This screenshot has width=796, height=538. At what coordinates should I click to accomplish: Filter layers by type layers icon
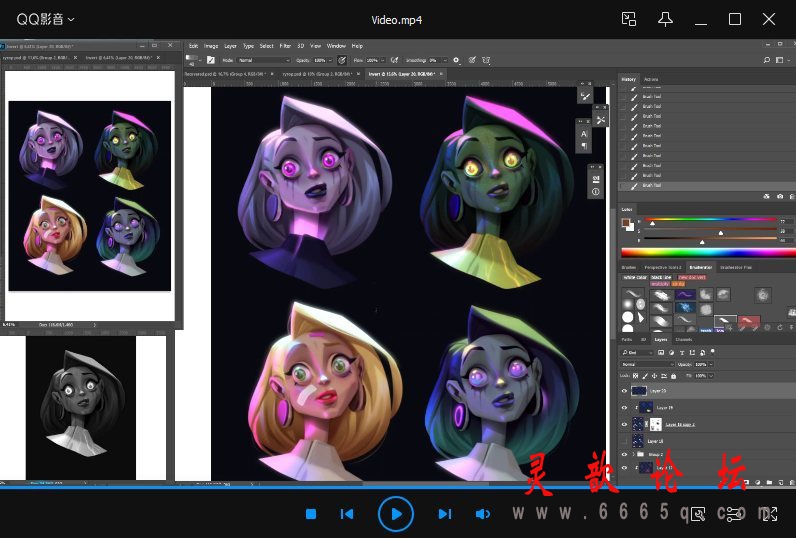(682, 352)
